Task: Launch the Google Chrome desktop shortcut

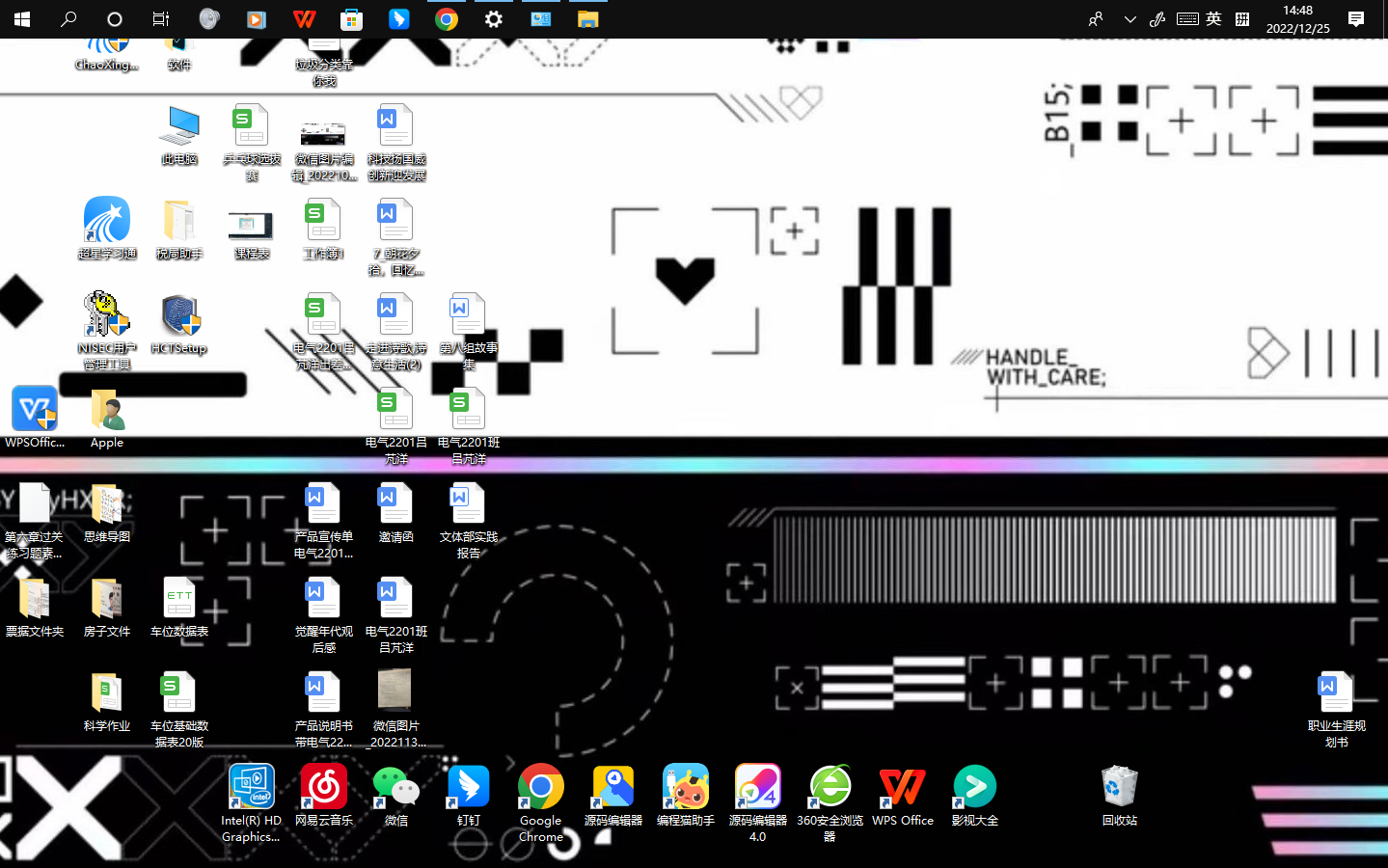Action: (541, 804)
